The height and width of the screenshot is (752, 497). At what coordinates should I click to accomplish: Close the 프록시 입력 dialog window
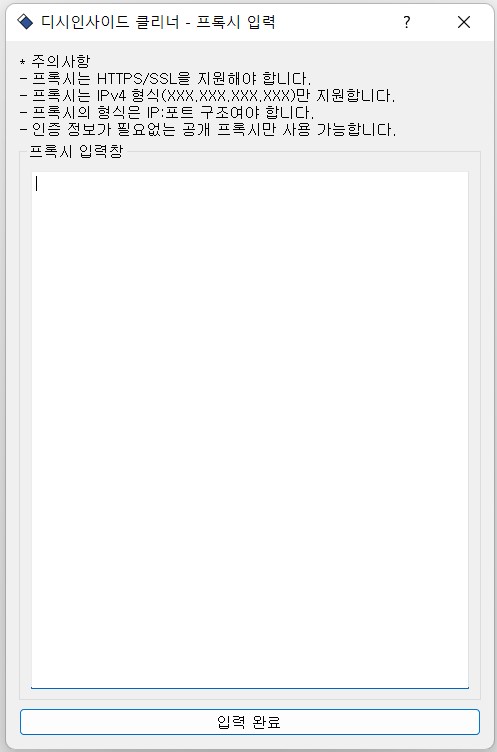[x=463, y=22]
